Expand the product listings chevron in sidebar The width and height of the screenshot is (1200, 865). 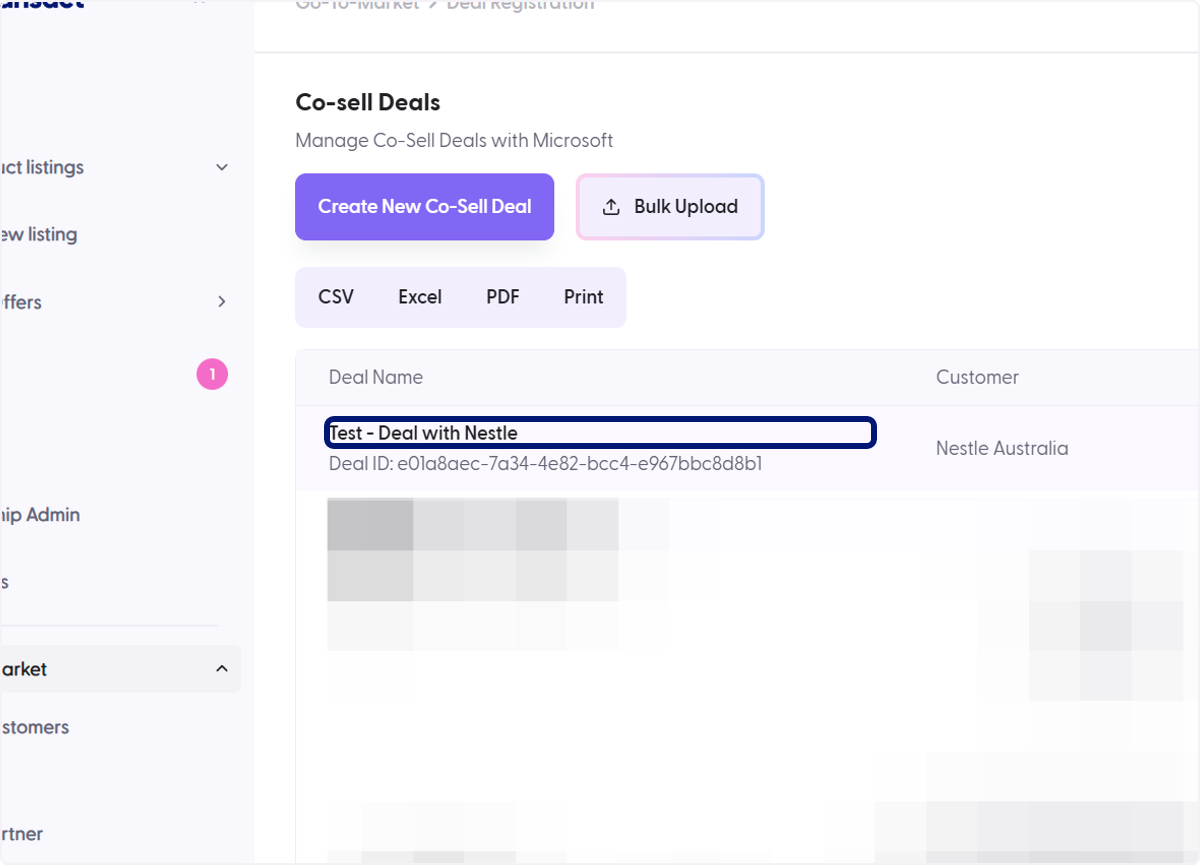(x=222, y=167)
